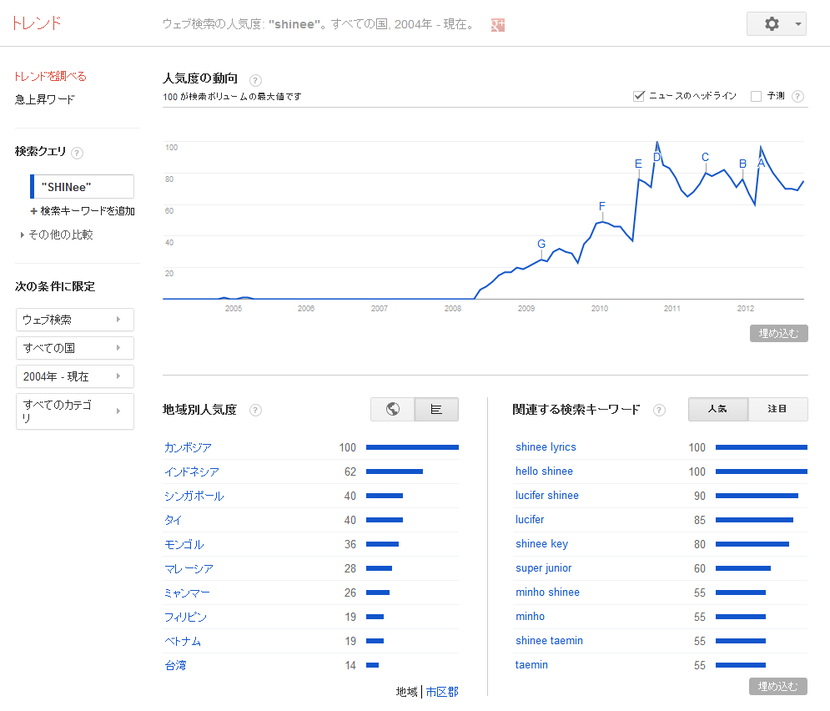Open カンボジア region link

pos(188,447)
